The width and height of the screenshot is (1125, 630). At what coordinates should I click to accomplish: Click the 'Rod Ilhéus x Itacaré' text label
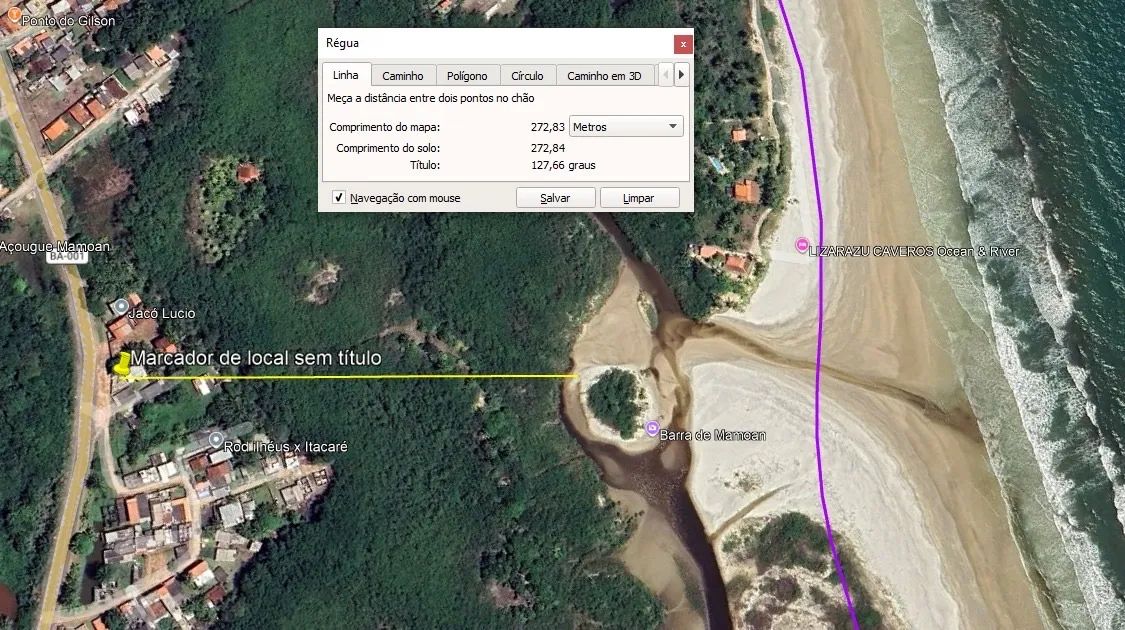point(286,446)
